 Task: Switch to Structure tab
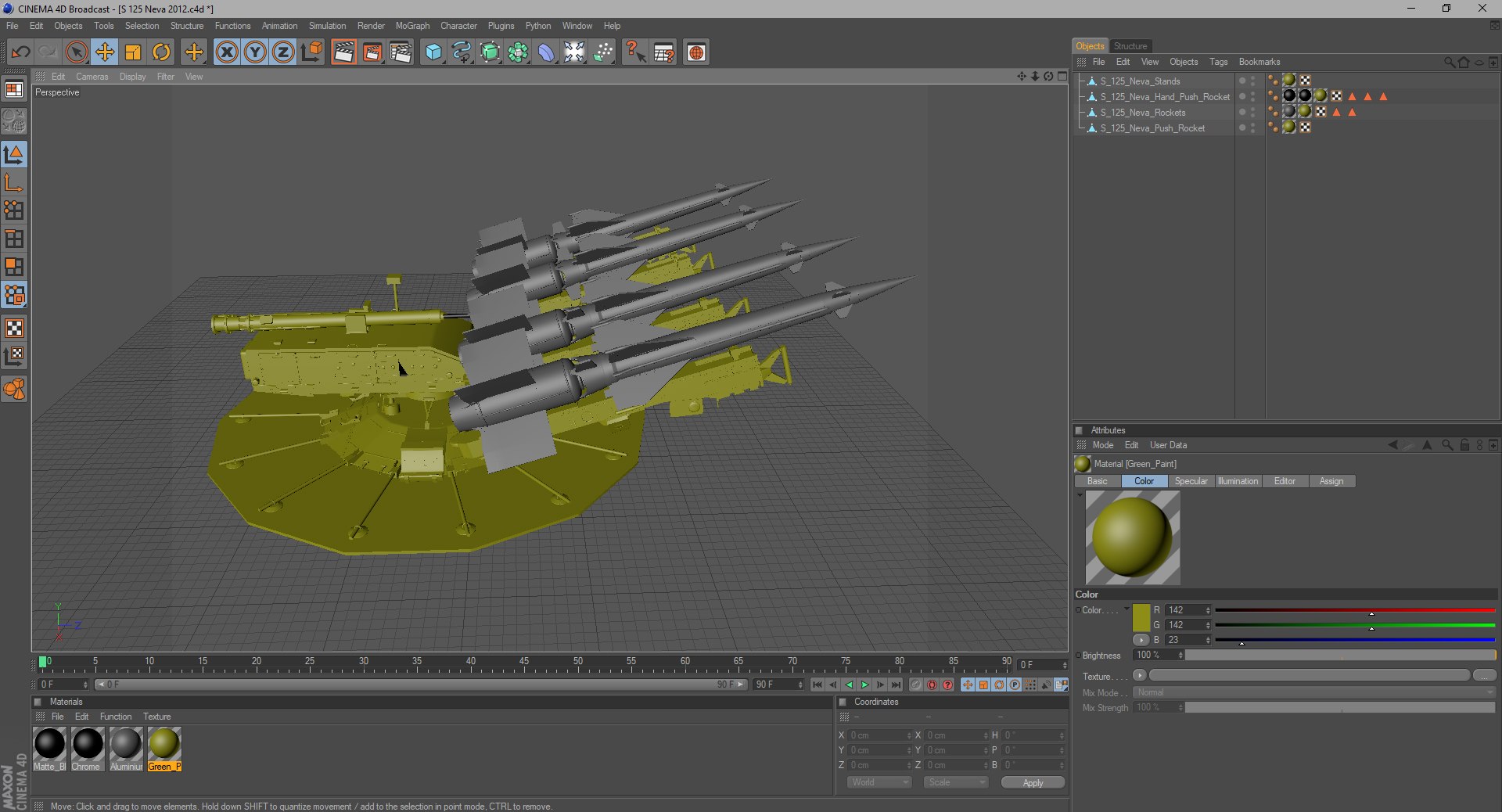click(x=1130, y=46)
